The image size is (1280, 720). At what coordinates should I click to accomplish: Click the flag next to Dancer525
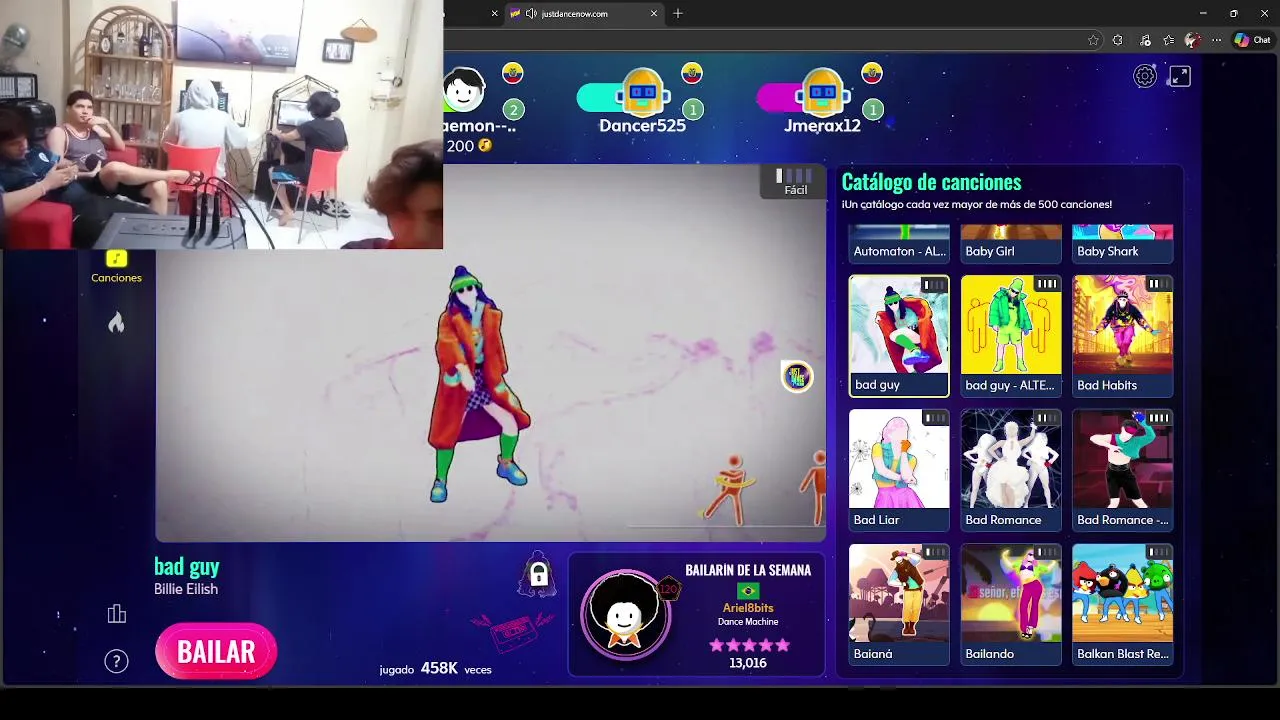click(692, 73)
